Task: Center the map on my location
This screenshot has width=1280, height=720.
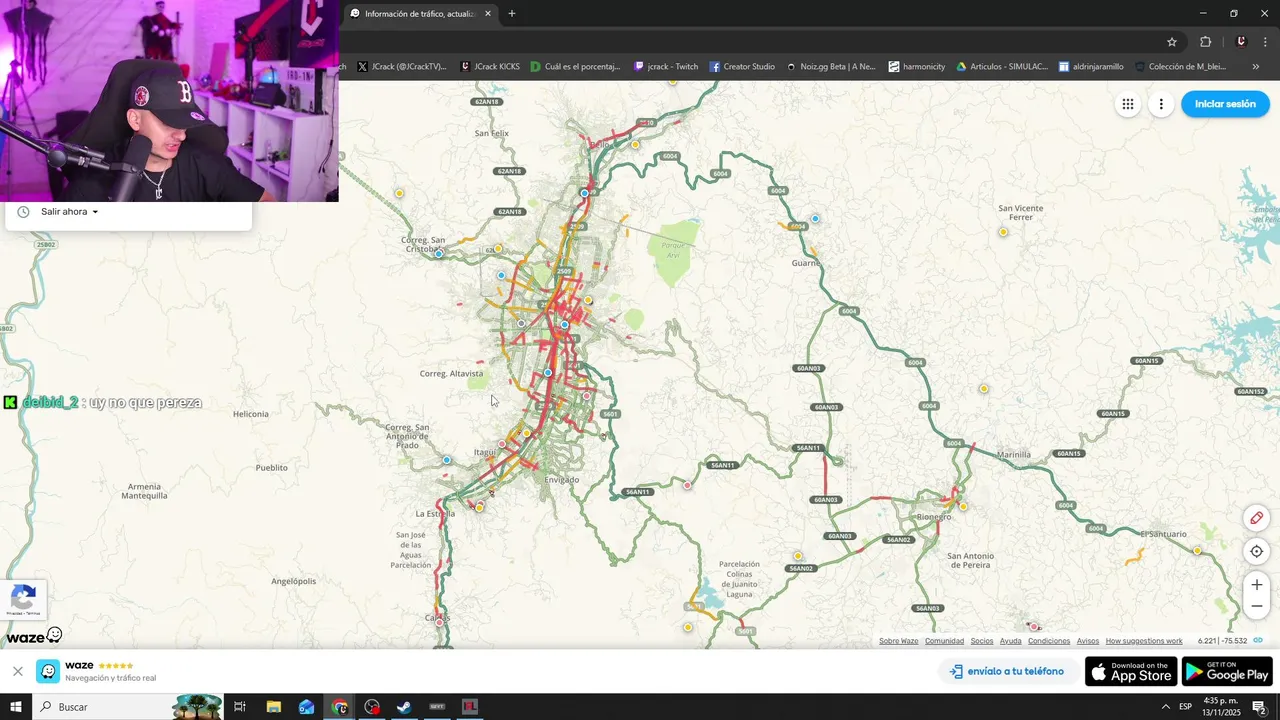Action: click(1257, 551)
